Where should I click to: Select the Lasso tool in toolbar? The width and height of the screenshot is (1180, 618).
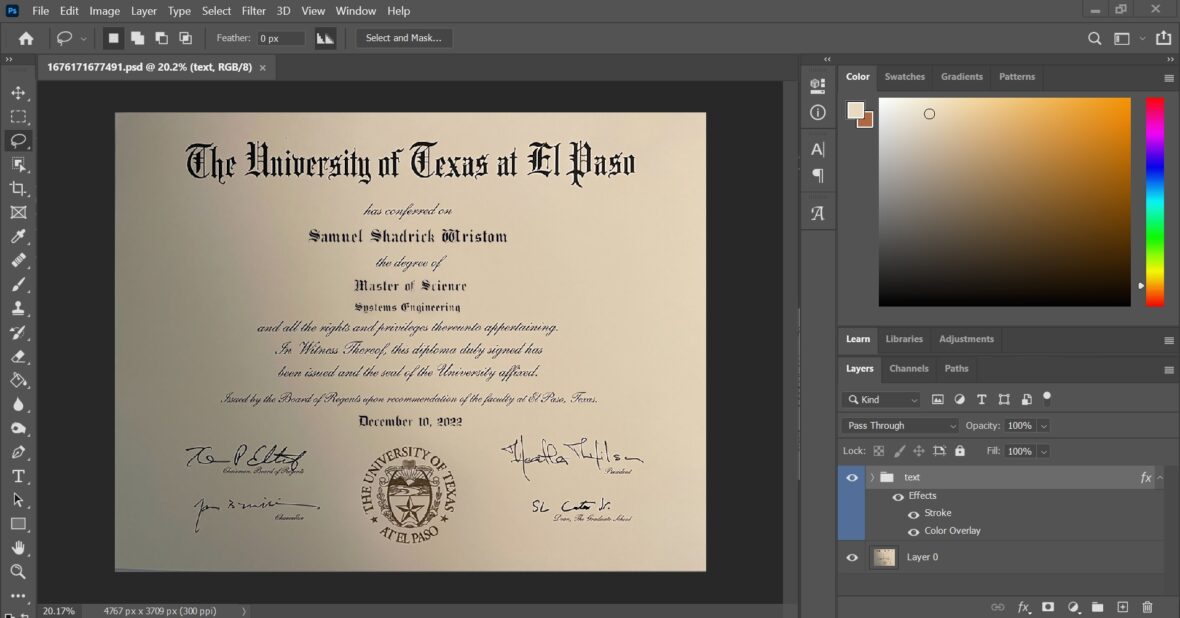coord(18,141)
